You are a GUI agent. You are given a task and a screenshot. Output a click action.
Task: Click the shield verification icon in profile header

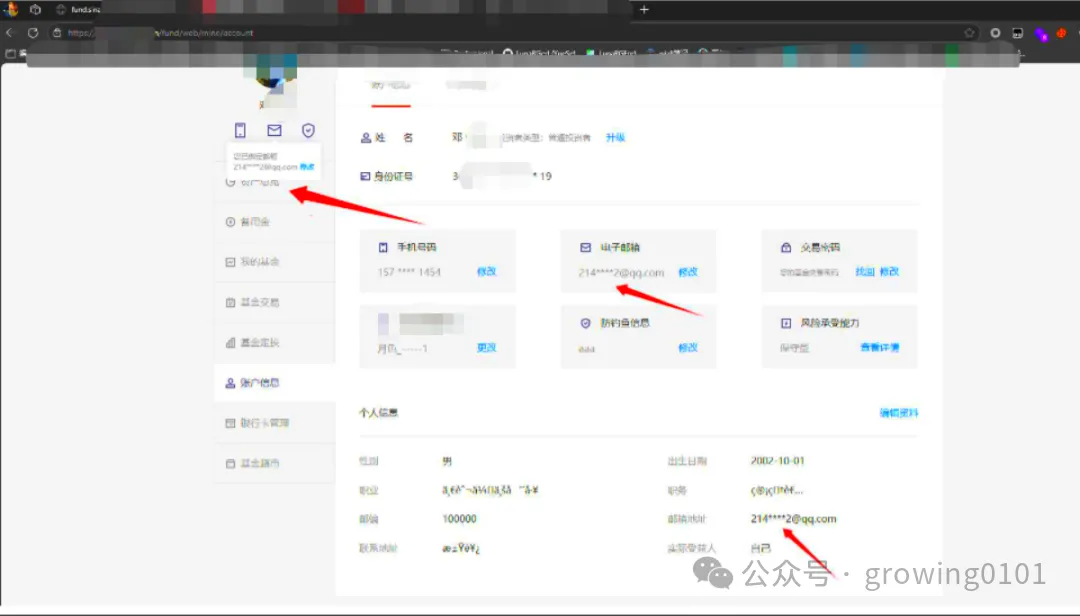pyautogui.click(x=308, y=130)
